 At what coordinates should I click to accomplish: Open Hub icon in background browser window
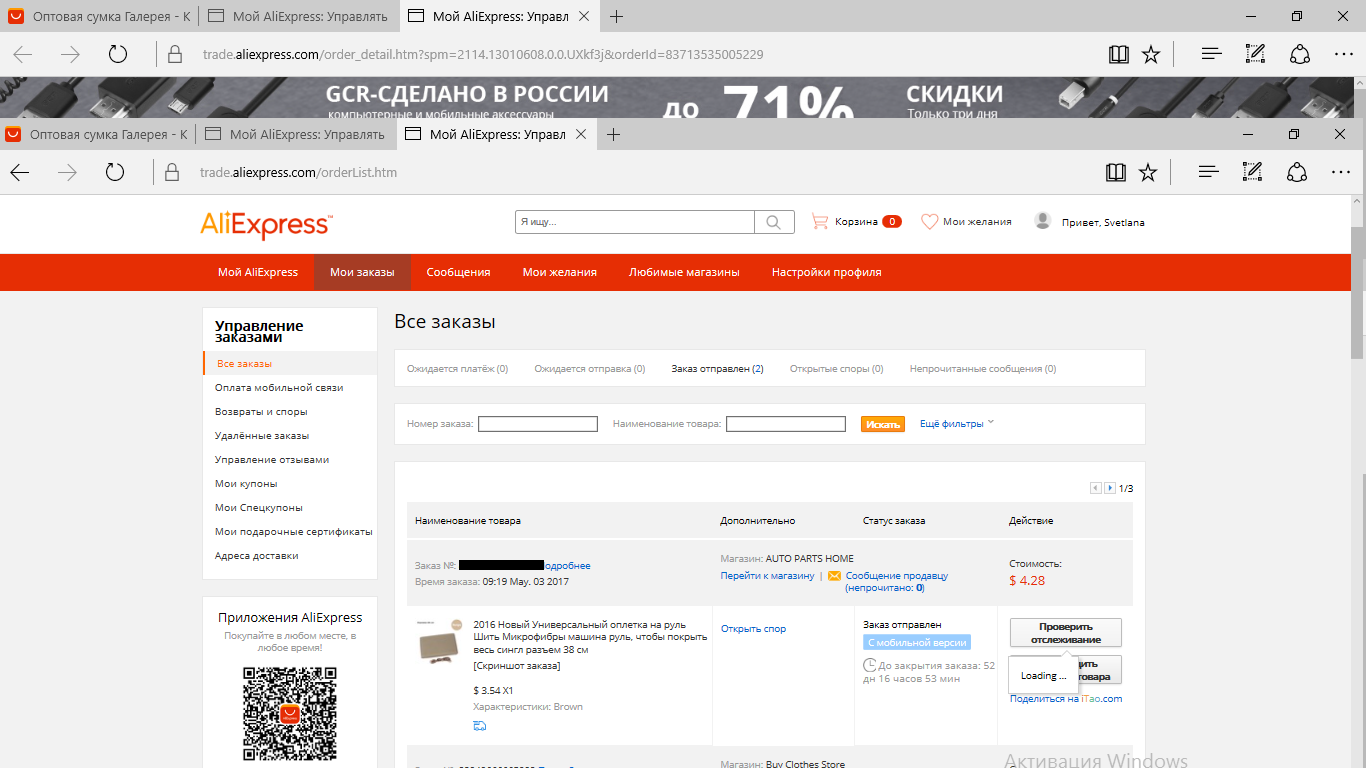(x=1212, y=54)
